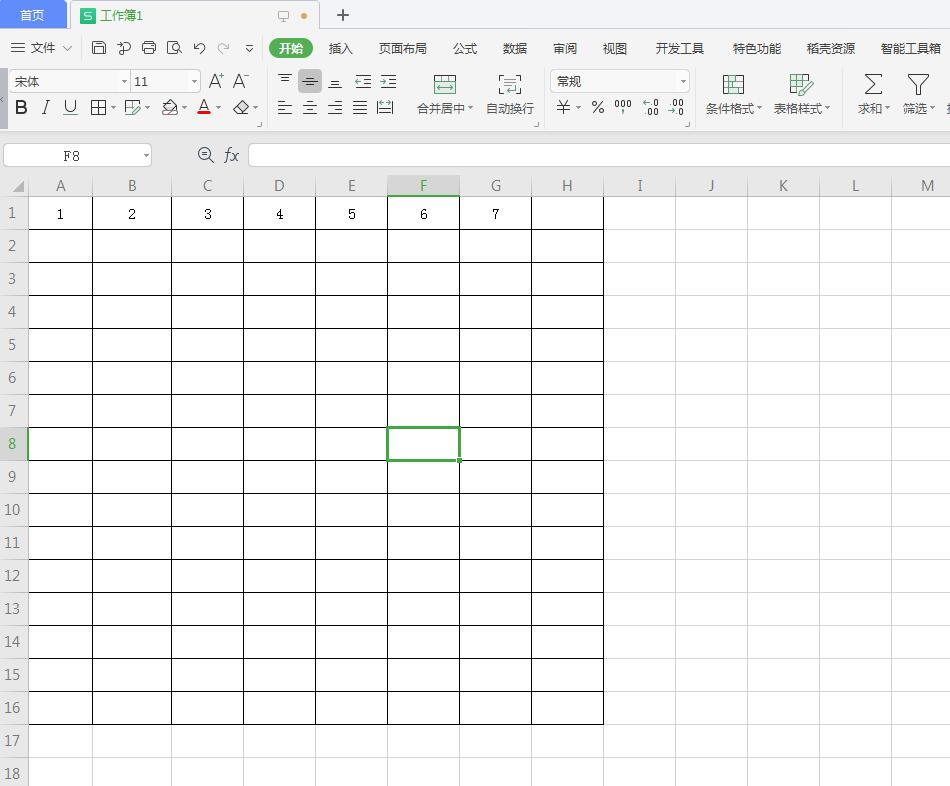The width and height of the screenshot is (950, 786).
Task: Click the Eraser clear-format icon
Action: click(241, 107)
